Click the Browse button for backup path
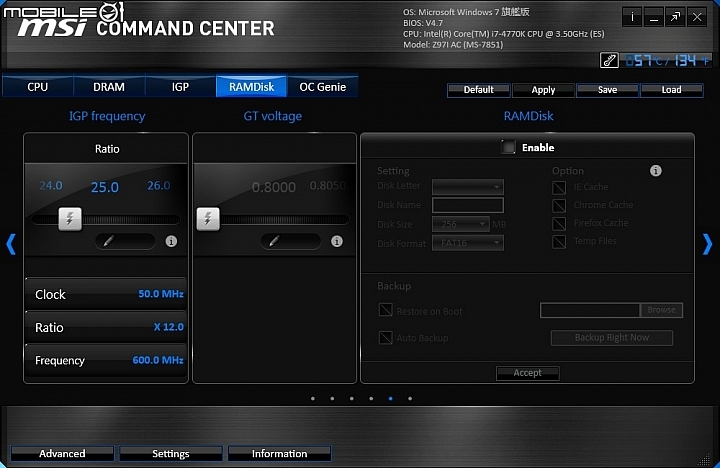The image size is (720, 468). click(x=661, y=310)
